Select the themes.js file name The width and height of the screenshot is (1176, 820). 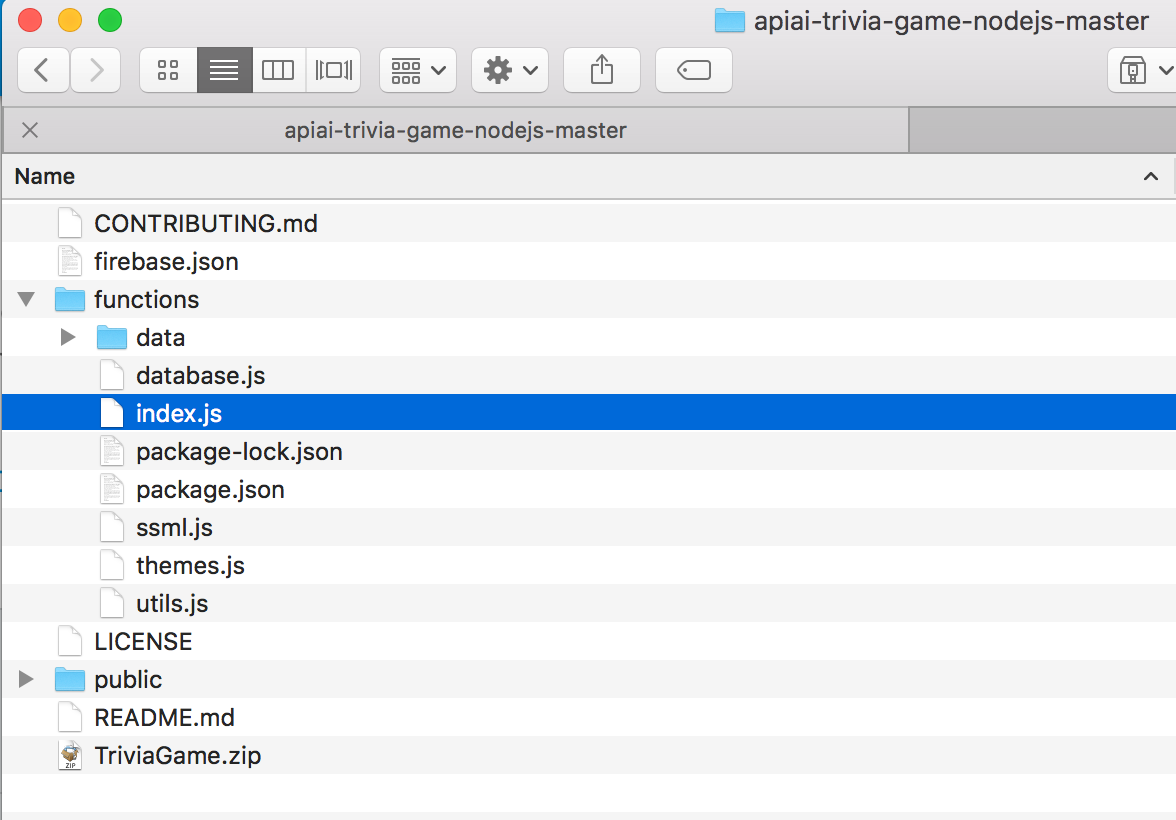point(190,566)
